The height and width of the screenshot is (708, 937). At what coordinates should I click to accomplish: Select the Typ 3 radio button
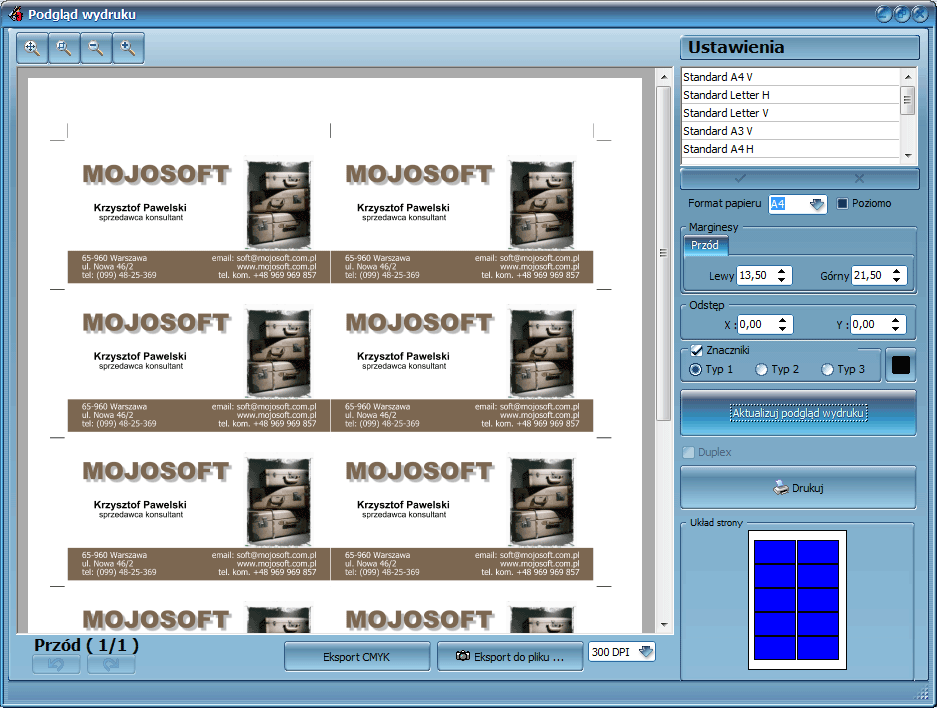827,370
